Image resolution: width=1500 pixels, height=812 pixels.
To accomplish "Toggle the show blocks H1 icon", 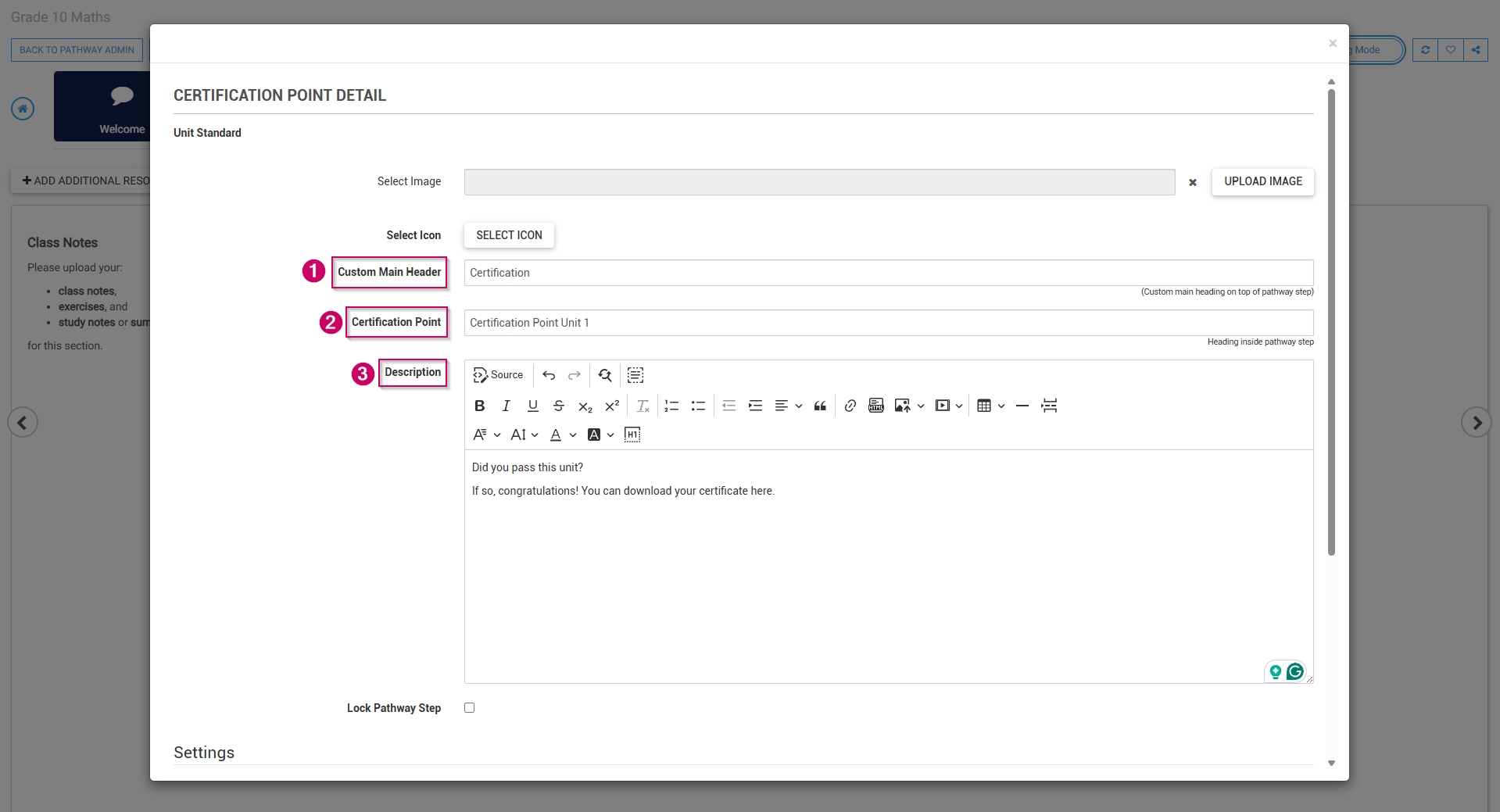I will (632, 435).
